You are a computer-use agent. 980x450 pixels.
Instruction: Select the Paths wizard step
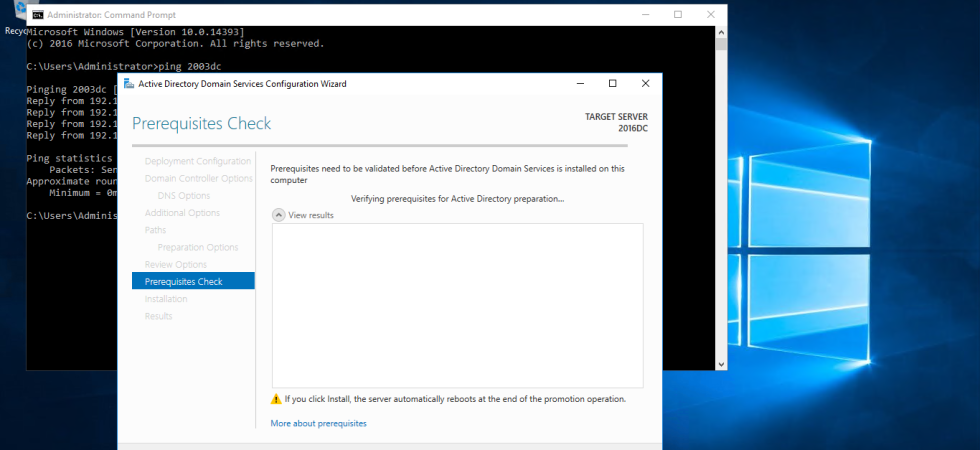tap(155, 230)
